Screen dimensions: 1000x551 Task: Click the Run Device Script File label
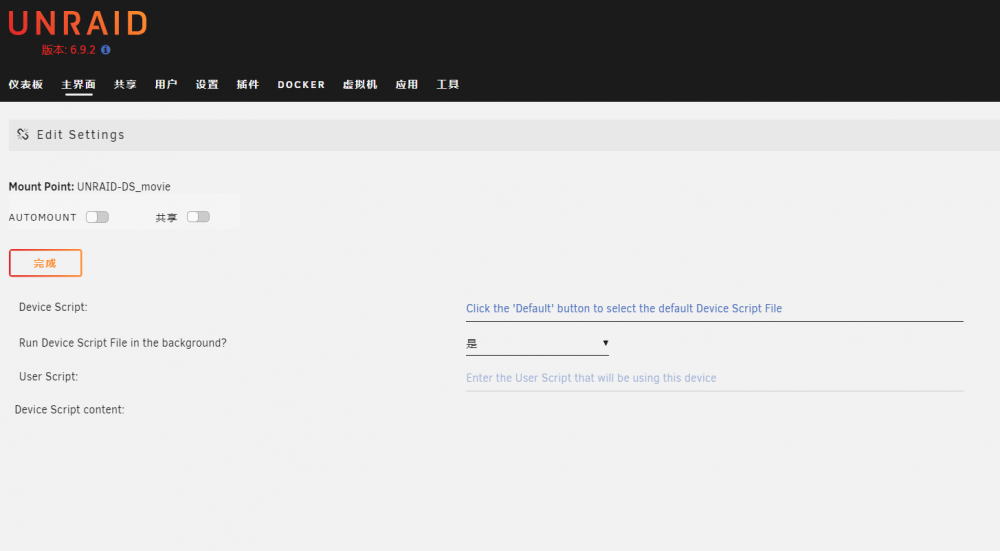point(122,342)
